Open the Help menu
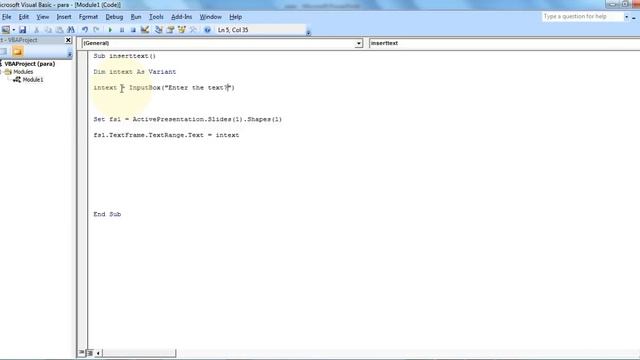This screenshot has height=360, width=640. (236, 17)
